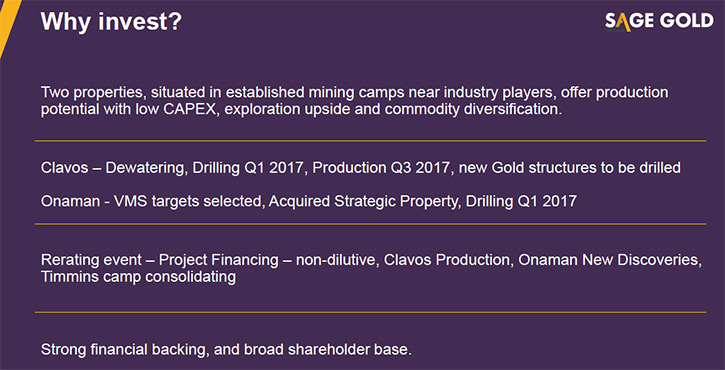Viewport: 725px width, 370px height.
Task: Click the gold divider below Onaman line
Action: click(x=370, y=224)
